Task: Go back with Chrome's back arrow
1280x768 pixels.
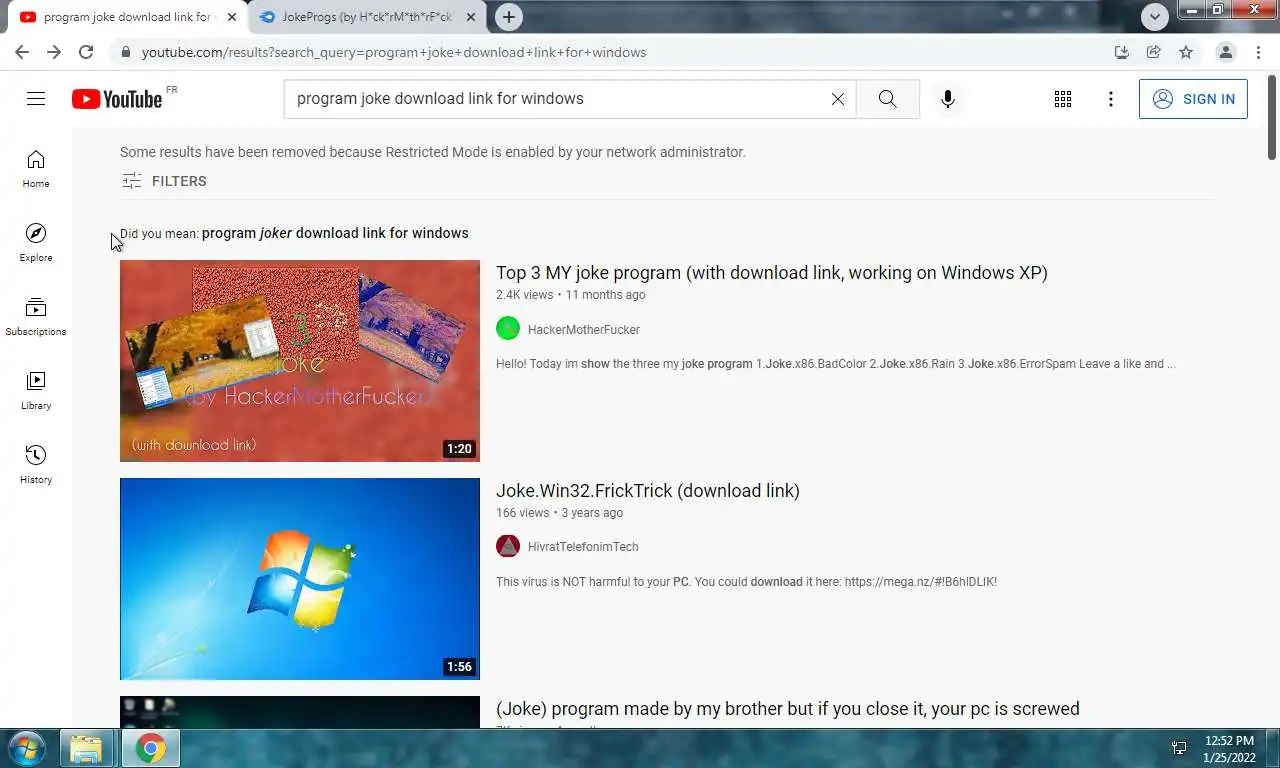Action: pyautogui.click(x=22, y=52)
